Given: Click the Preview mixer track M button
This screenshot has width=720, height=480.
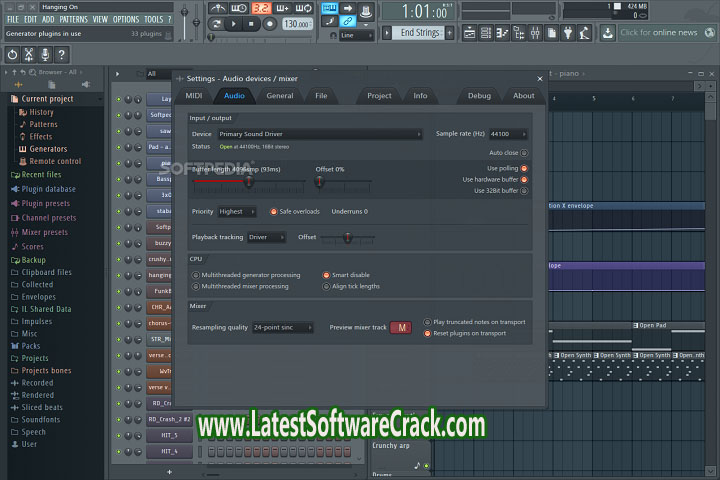Looking at the screenshot, I should (x=400, y=327).
